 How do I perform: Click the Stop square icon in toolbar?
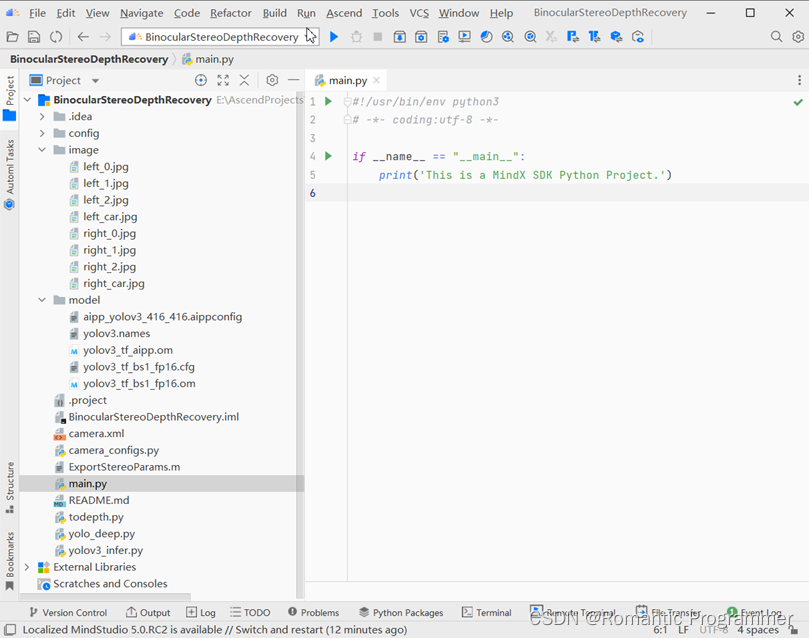(x=378, y=37)
